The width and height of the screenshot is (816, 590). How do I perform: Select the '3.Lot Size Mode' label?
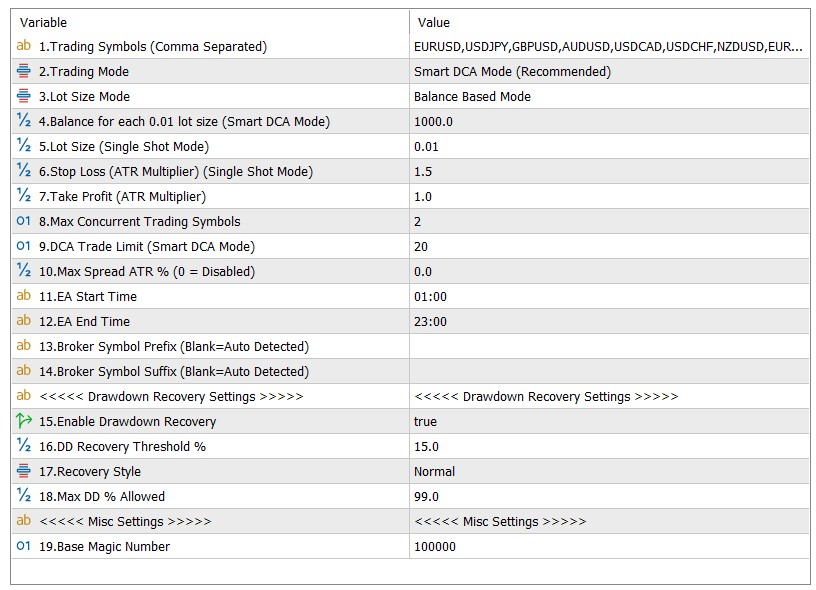[x=84, y=96]
